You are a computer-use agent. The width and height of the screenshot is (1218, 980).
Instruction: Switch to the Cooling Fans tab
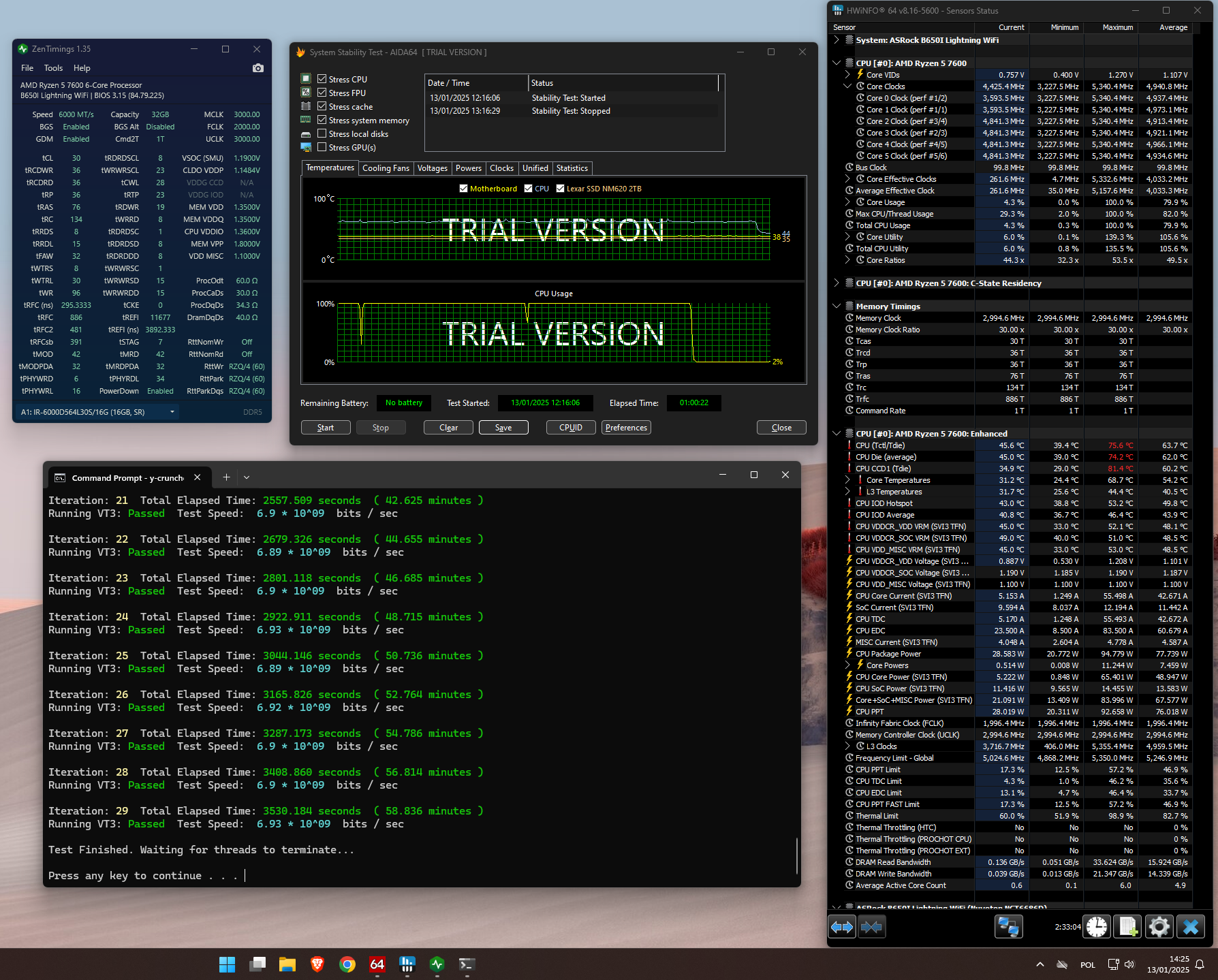pos(386,168)
